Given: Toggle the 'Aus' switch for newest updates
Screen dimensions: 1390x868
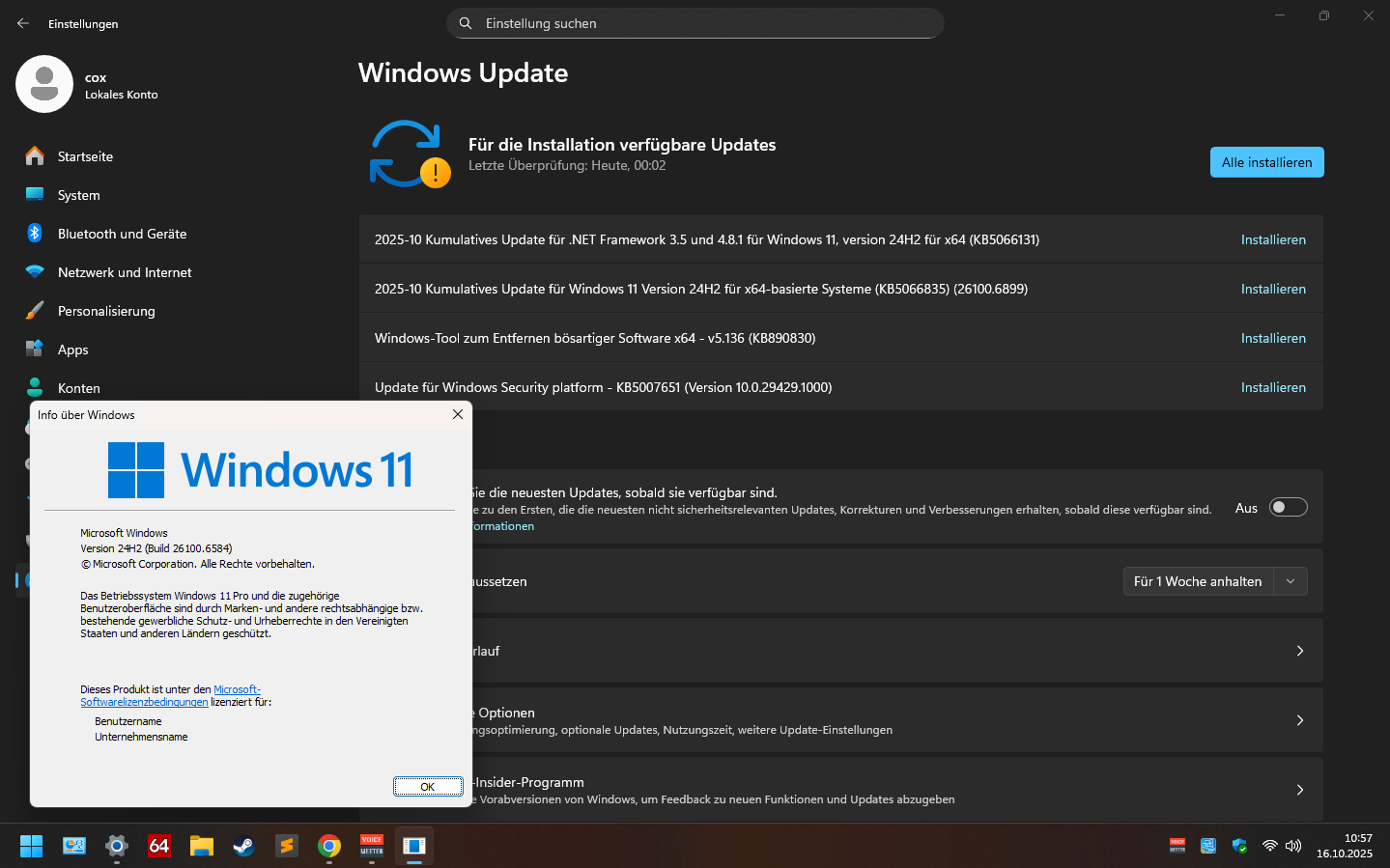Looking at the screenshot, I should 1289,508.
